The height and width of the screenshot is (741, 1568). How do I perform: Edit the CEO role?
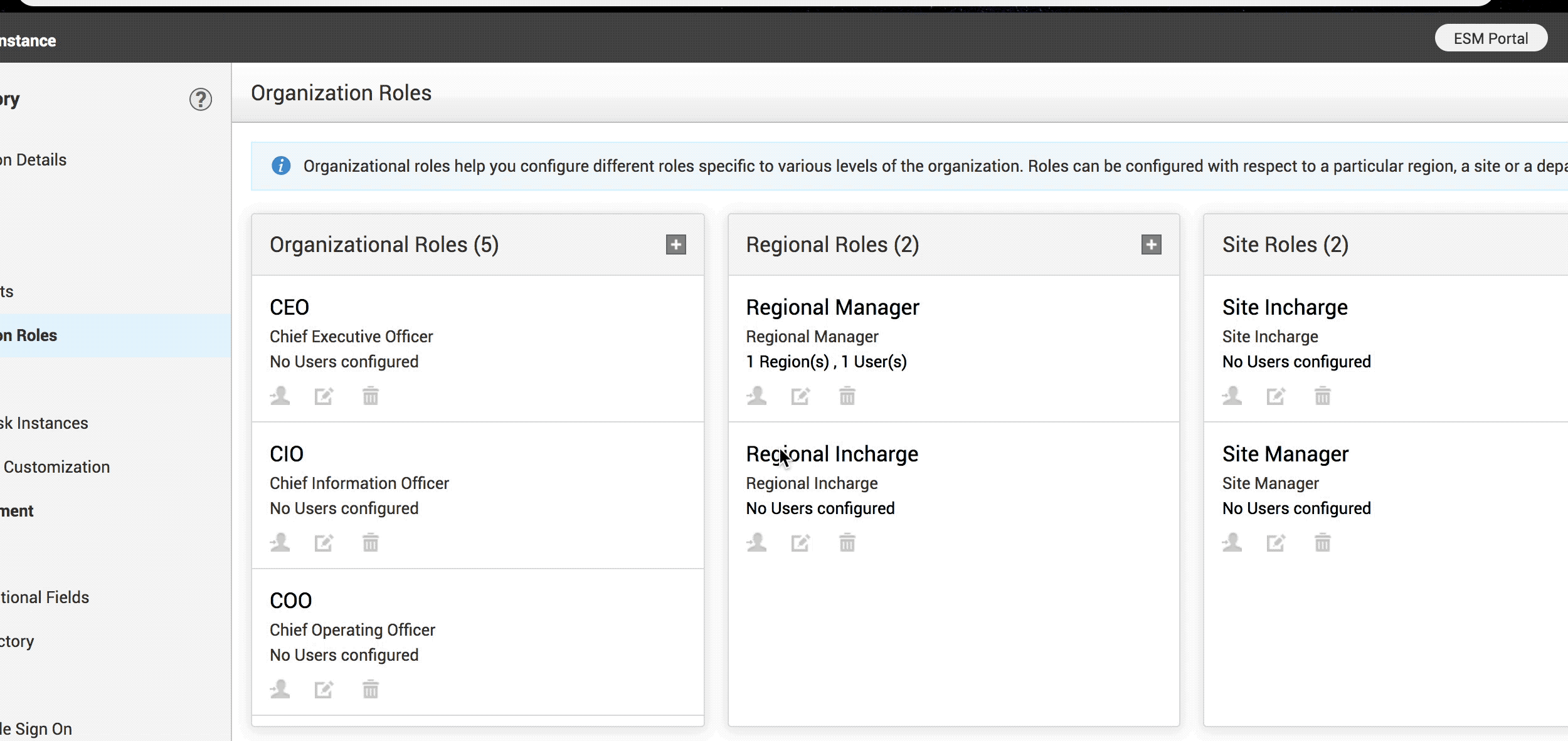(x=324, y=396)
